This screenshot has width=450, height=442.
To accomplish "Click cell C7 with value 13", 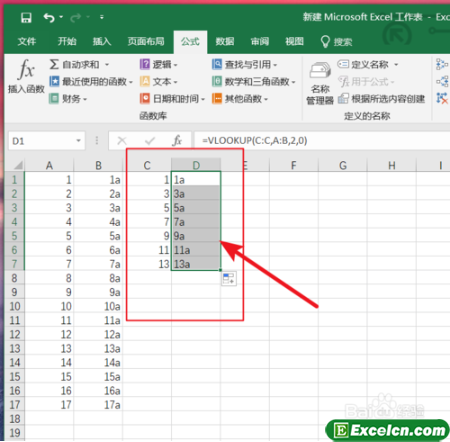I will (147, 264).
